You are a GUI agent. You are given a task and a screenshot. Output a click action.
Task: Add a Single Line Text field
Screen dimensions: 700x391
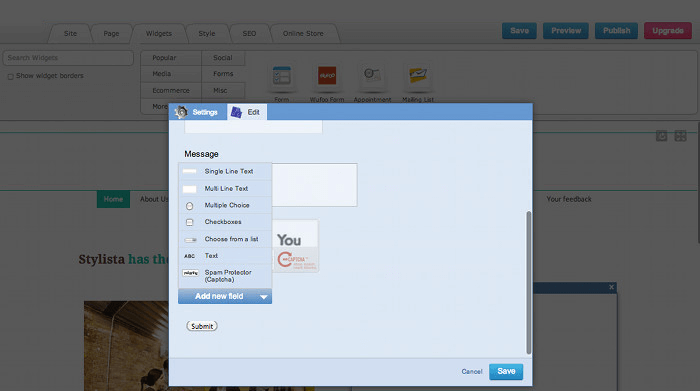pos(225,171)
